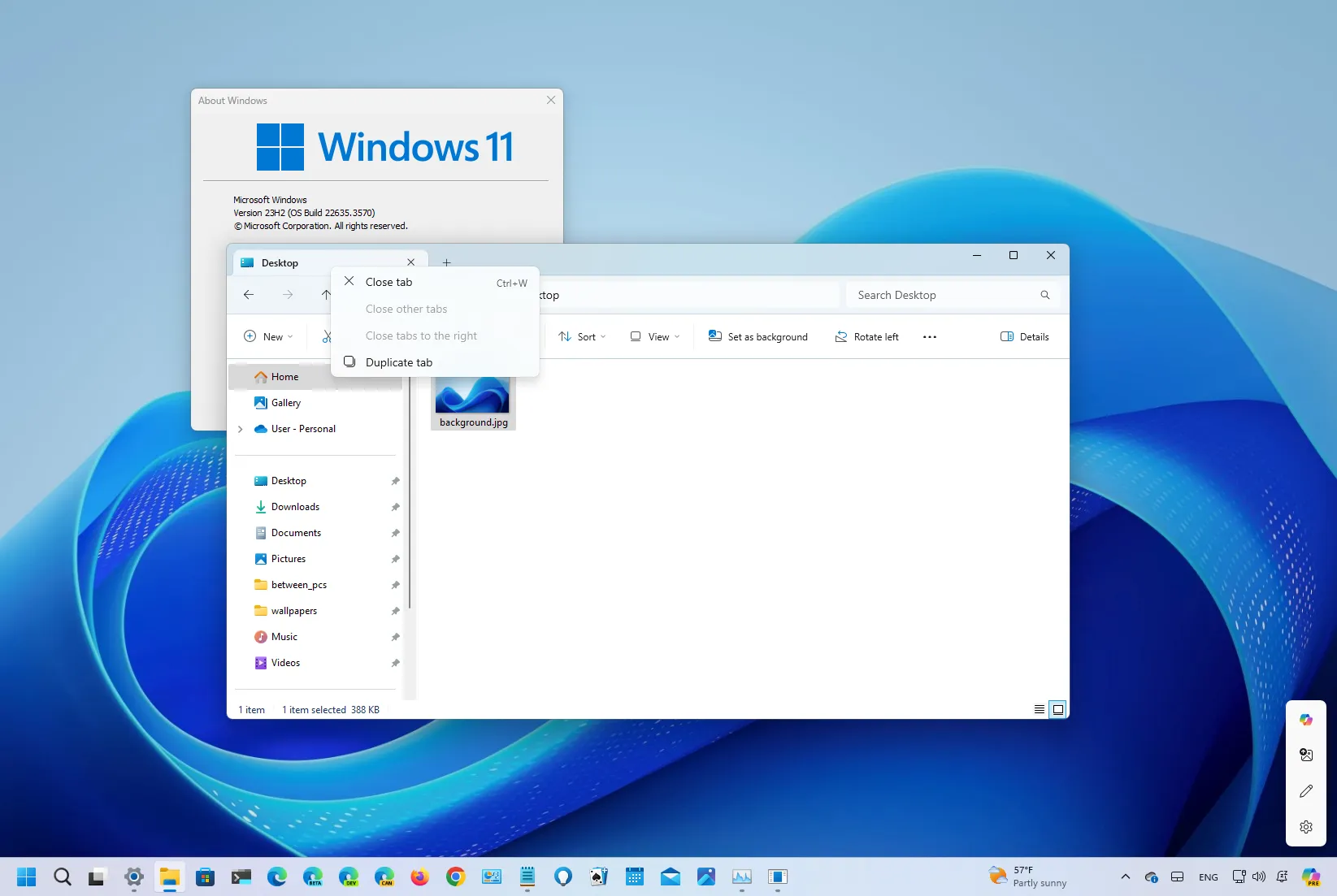Click the pencil edit icon in floating panel
The width and height of the screenshot is (1337, 896).
click(1306, 790)
